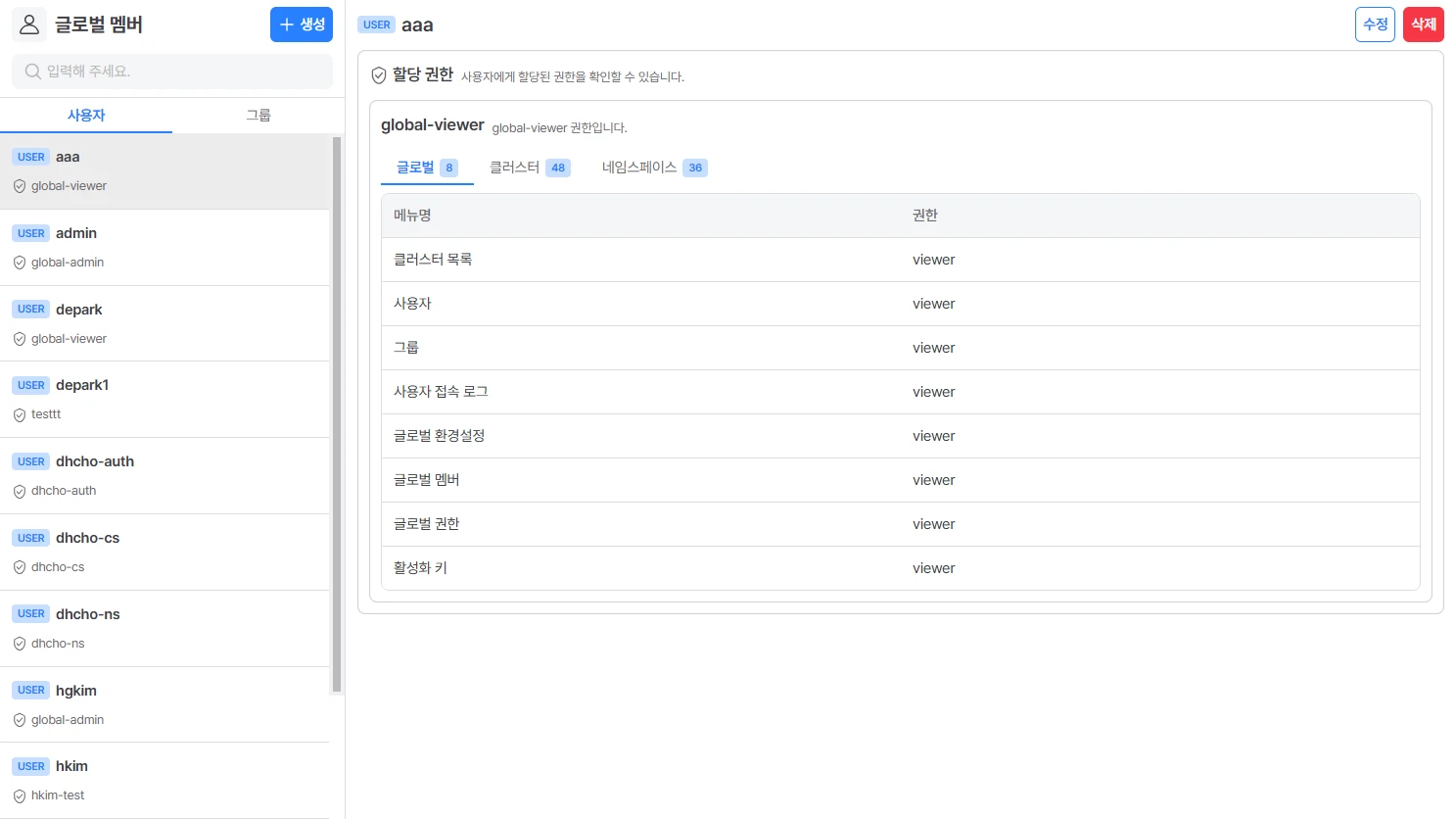Click the user list scrollbar

coord(337,414)
